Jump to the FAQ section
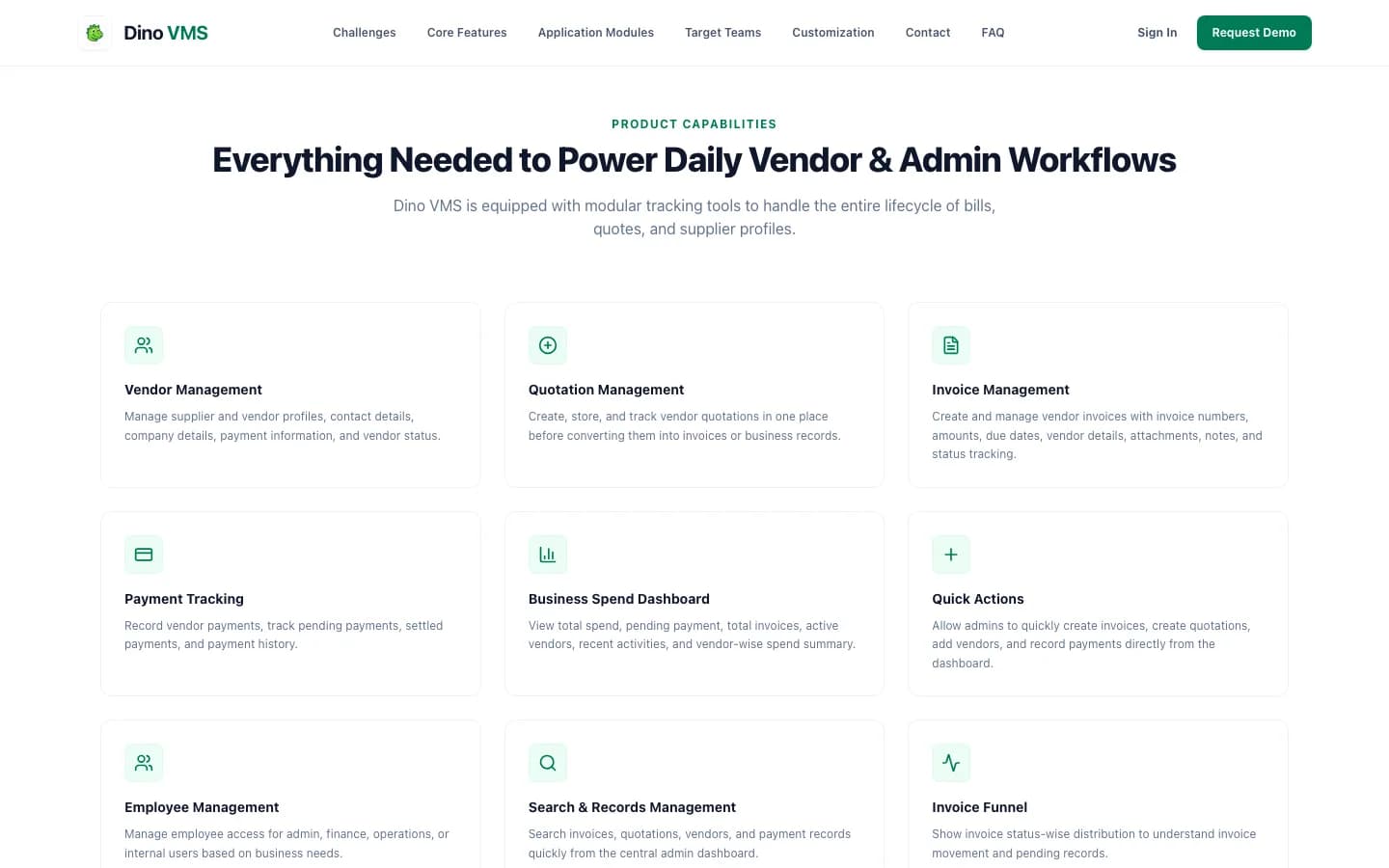 click(x=993, y=33)
